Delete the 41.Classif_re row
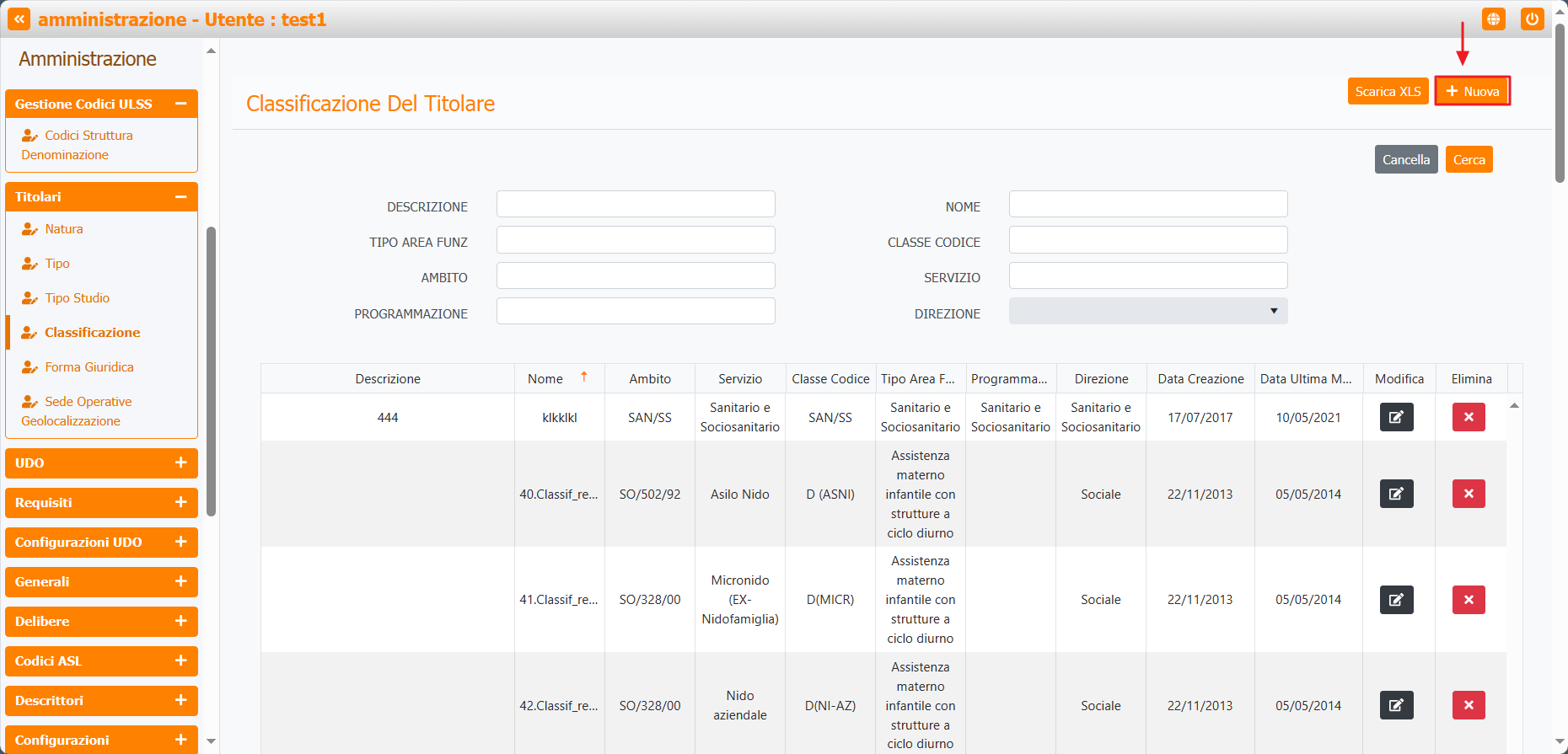This screenshot has height=754, width=1568. click(x=1468, y=600)
